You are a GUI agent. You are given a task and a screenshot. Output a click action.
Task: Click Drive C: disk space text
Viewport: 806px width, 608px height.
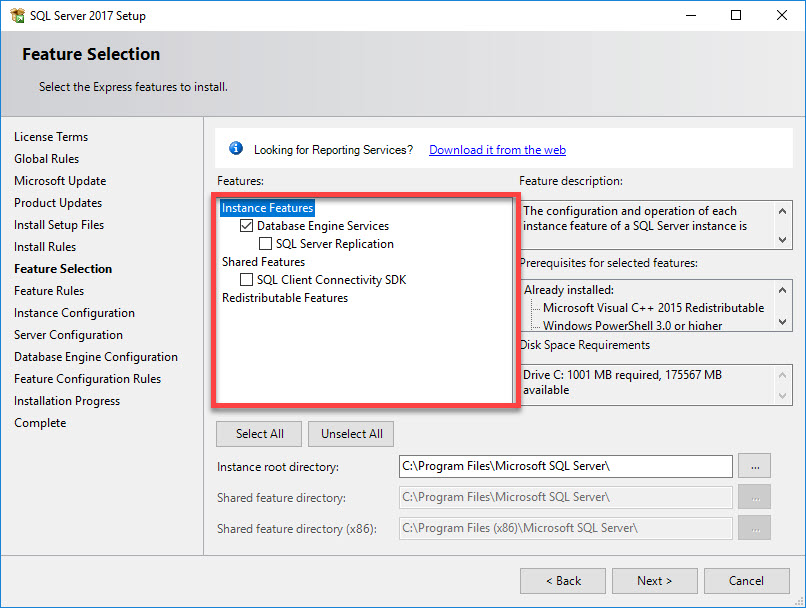pyautogui.click(x=622, y=382)
